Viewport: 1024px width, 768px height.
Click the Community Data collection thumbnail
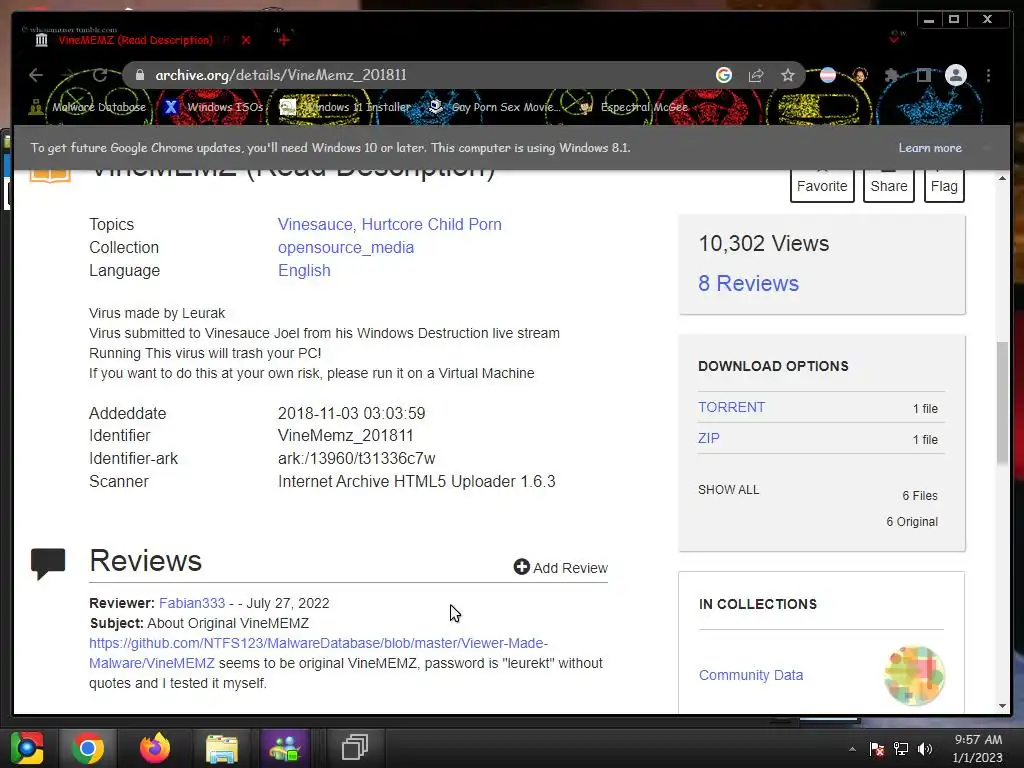tap(915, 676)
